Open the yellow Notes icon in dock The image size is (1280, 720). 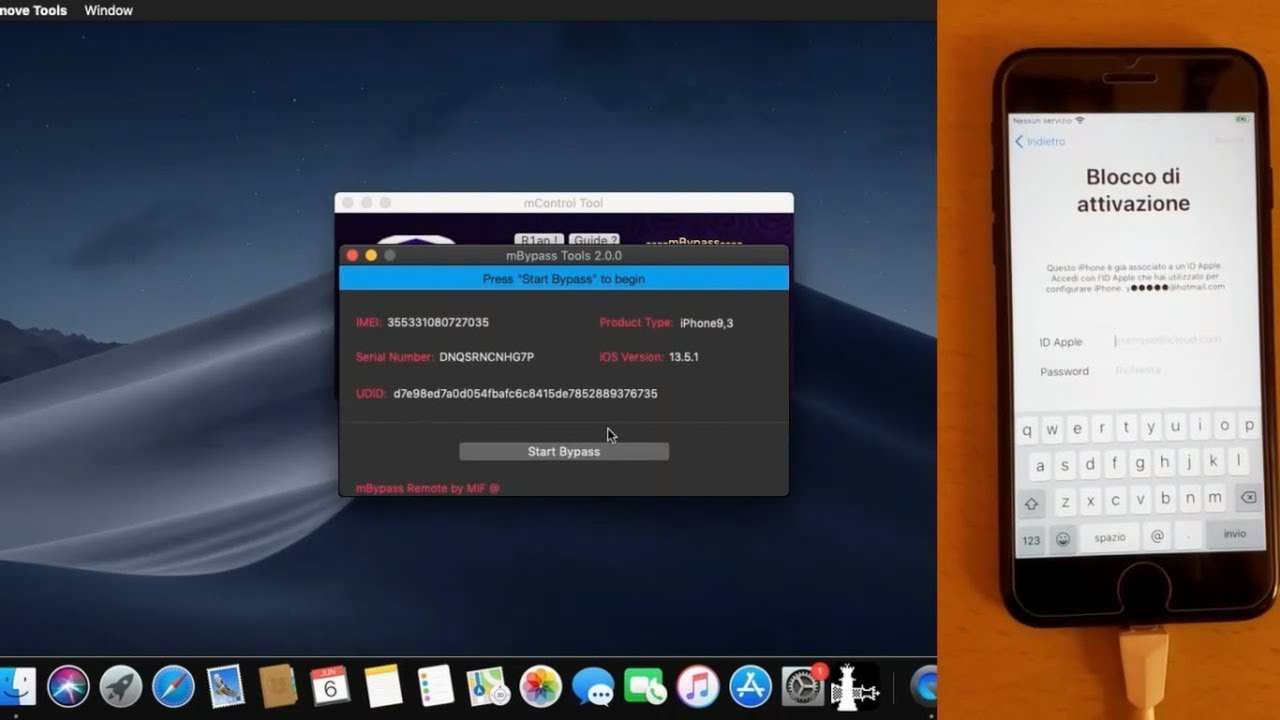(383, 687)
